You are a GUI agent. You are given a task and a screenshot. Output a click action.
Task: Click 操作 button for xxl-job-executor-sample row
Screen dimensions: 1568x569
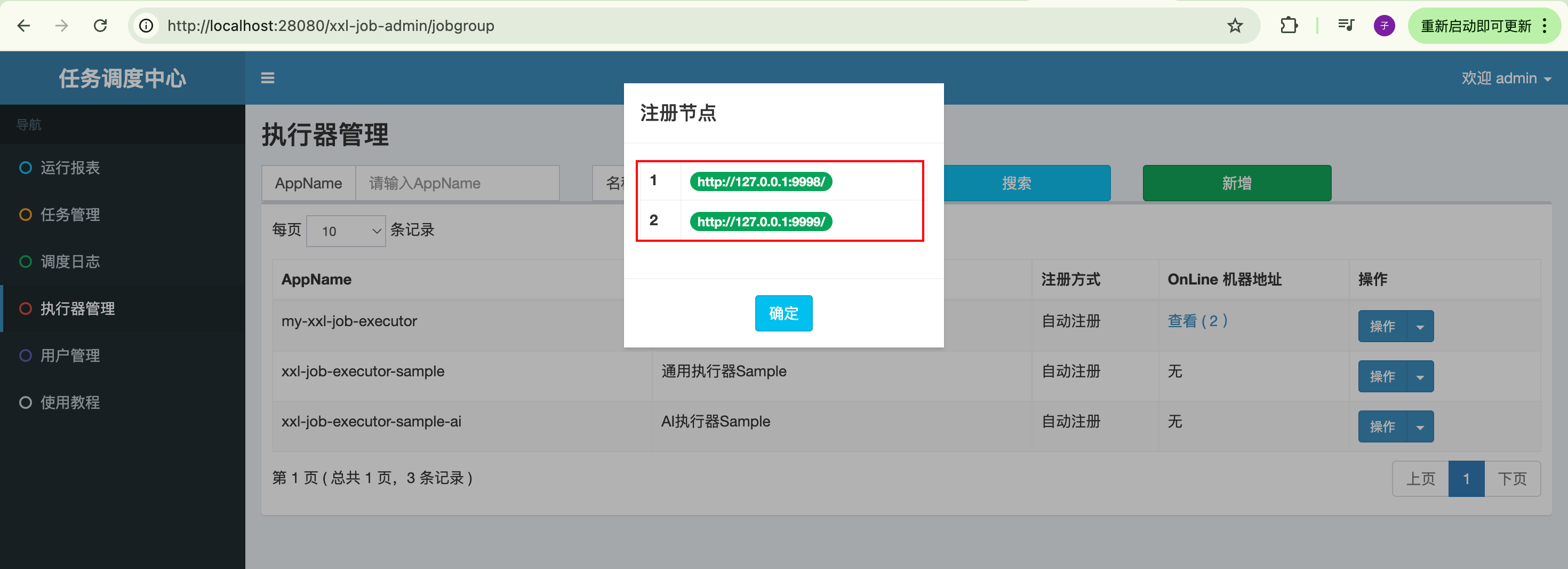pyautogui.click(x=1382, y=376)
